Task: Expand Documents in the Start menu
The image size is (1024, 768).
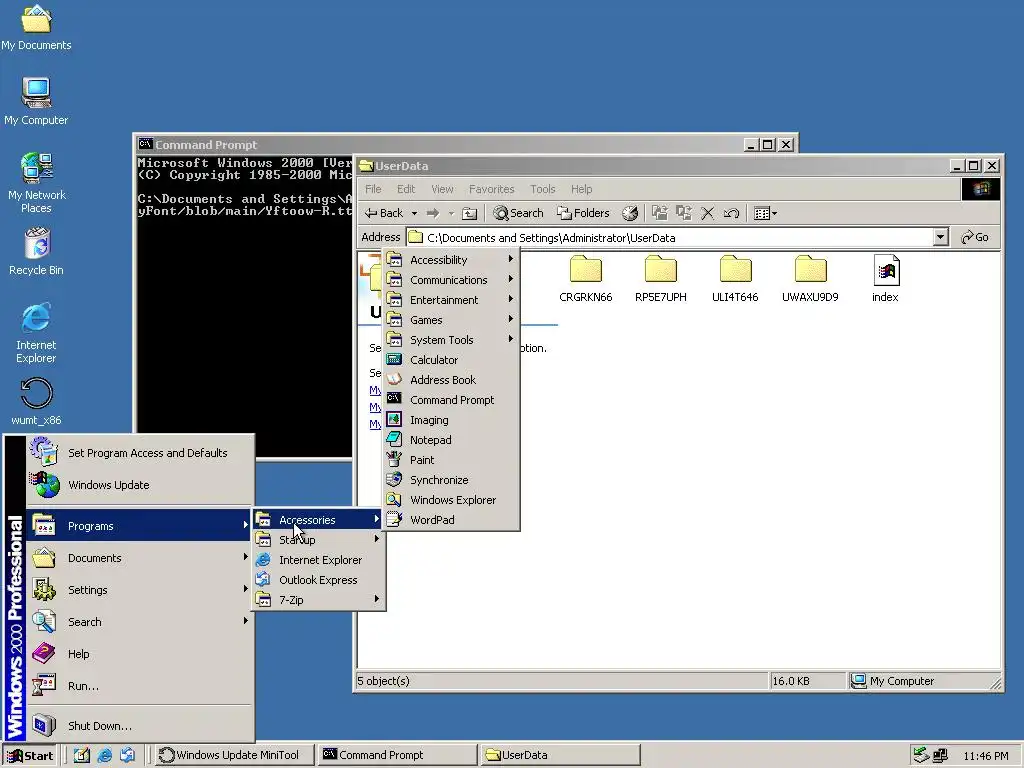Action: click(x=140, y=558)
